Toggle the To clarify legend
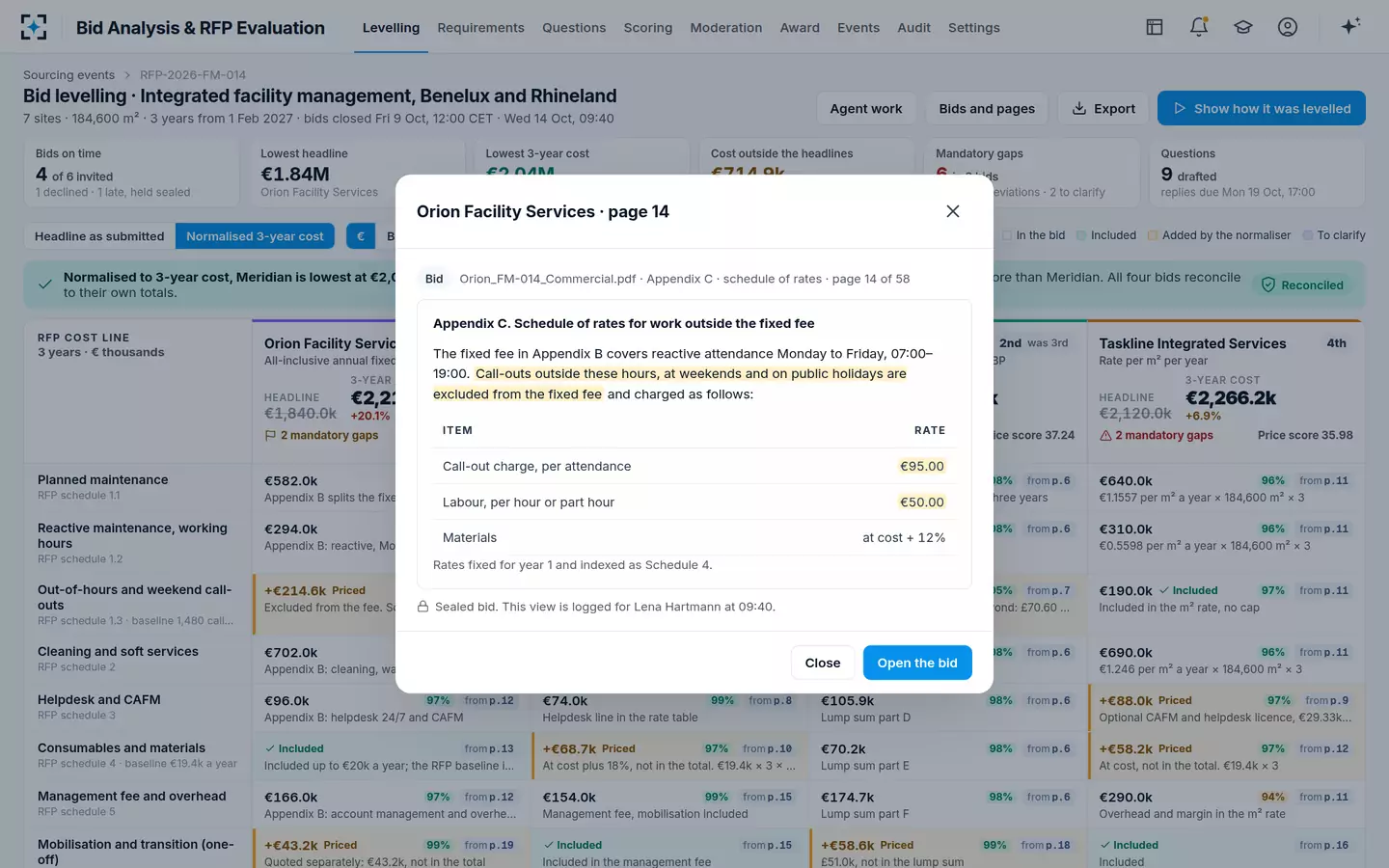This screenshot has height=868, width=1389. pos(1334,235)
